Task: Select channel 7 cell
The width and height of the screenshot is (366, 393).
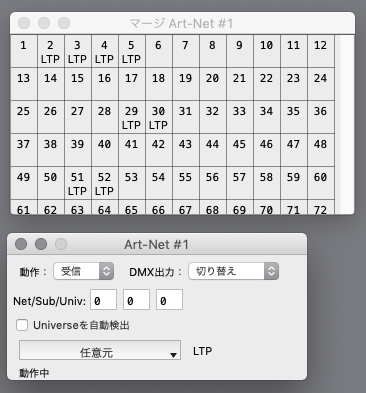Action: [x=186, y=51]
